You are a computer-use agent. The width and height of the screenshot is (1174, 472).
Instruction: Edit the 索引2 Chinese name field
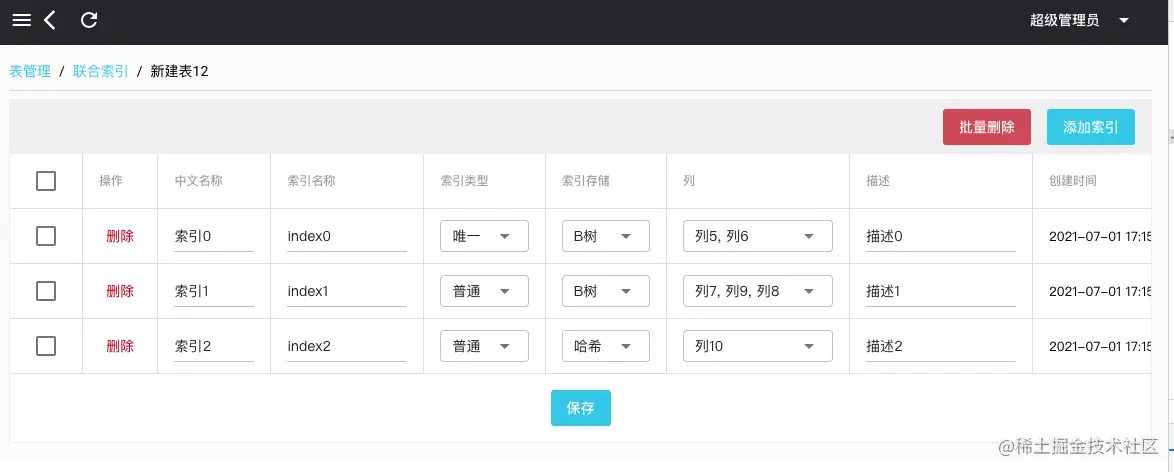pos(214,346)
